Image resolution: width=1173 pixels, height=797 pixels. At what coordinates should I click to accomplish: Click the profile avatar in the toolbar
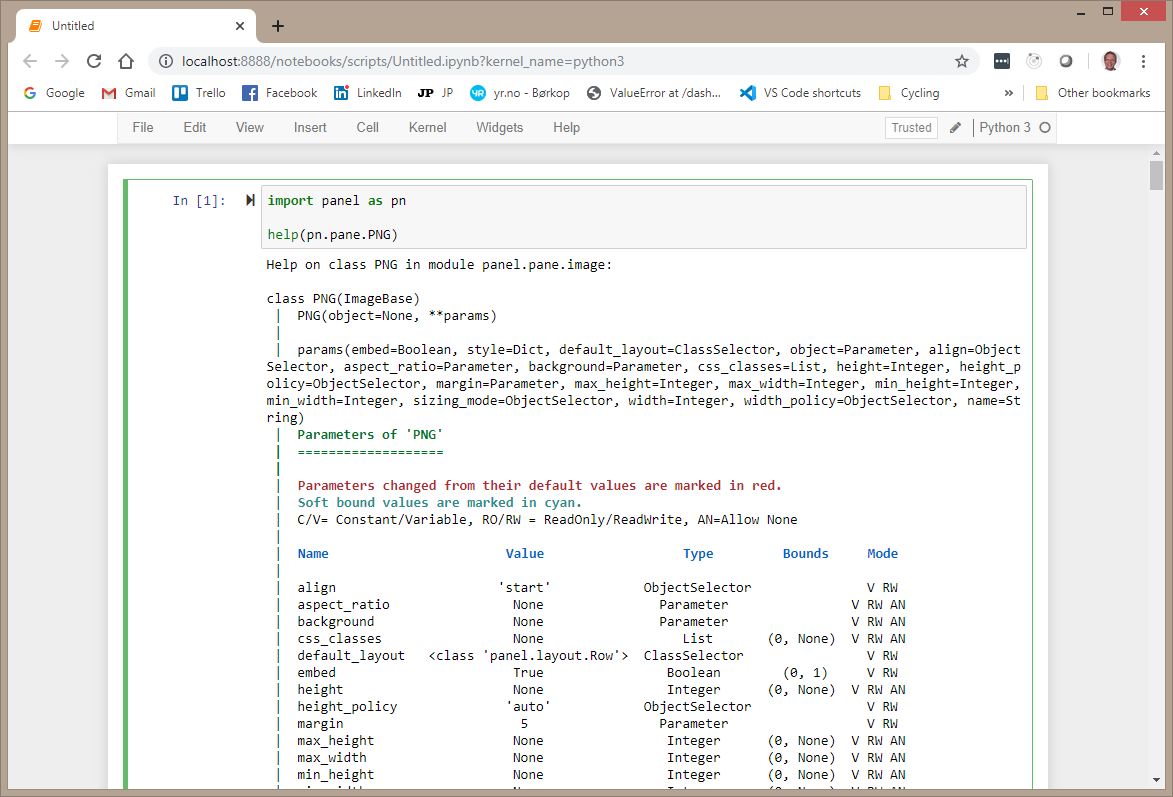[x=1110, y=61]
